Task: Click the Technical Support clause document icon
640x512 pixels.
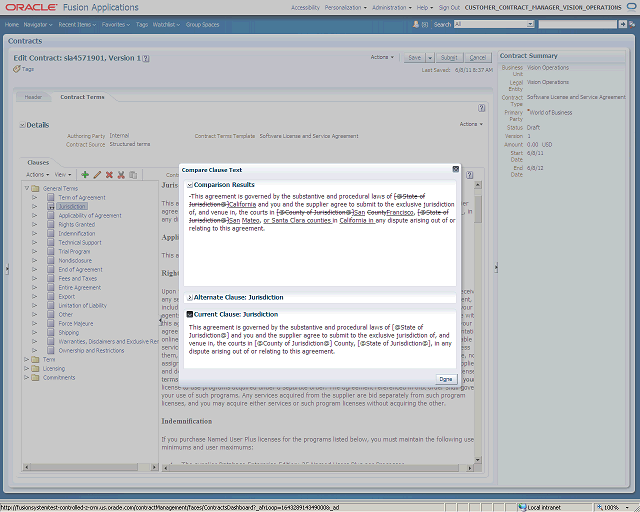Action: pos(51,243)
